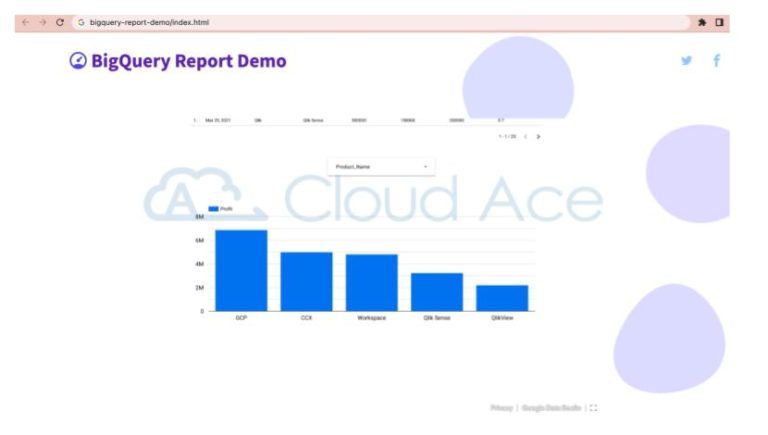Screen dimensions: 768x435
Task: Click the 'Qlik Sense' cell in table row
Action: [x=313, y=120]
